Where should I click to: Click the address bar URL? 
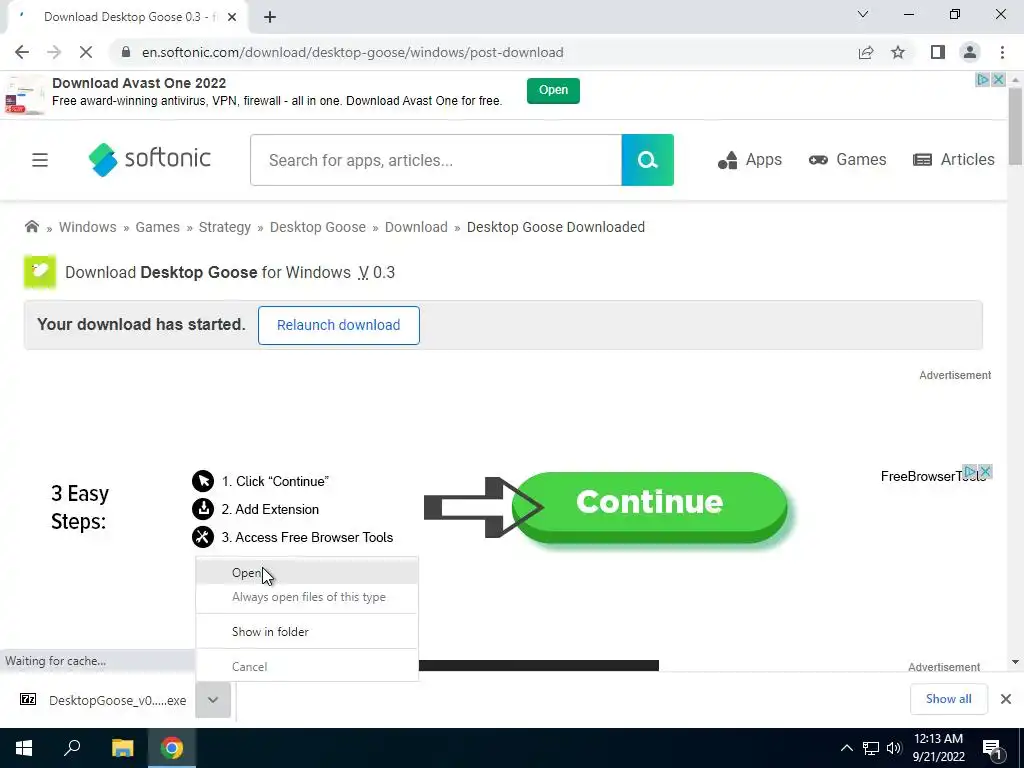click(353, 52)
